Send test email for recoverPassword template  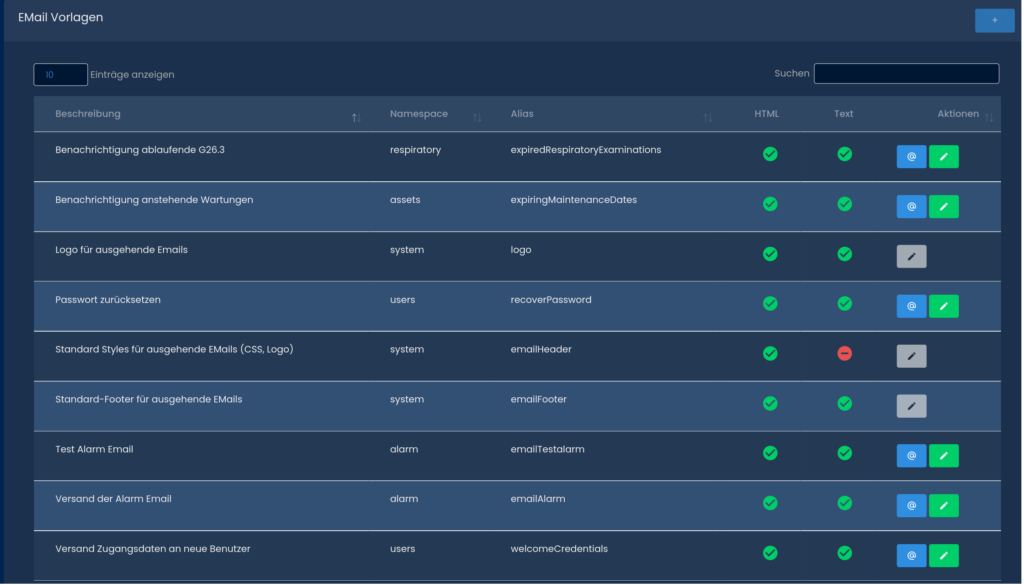pos(911,306)
